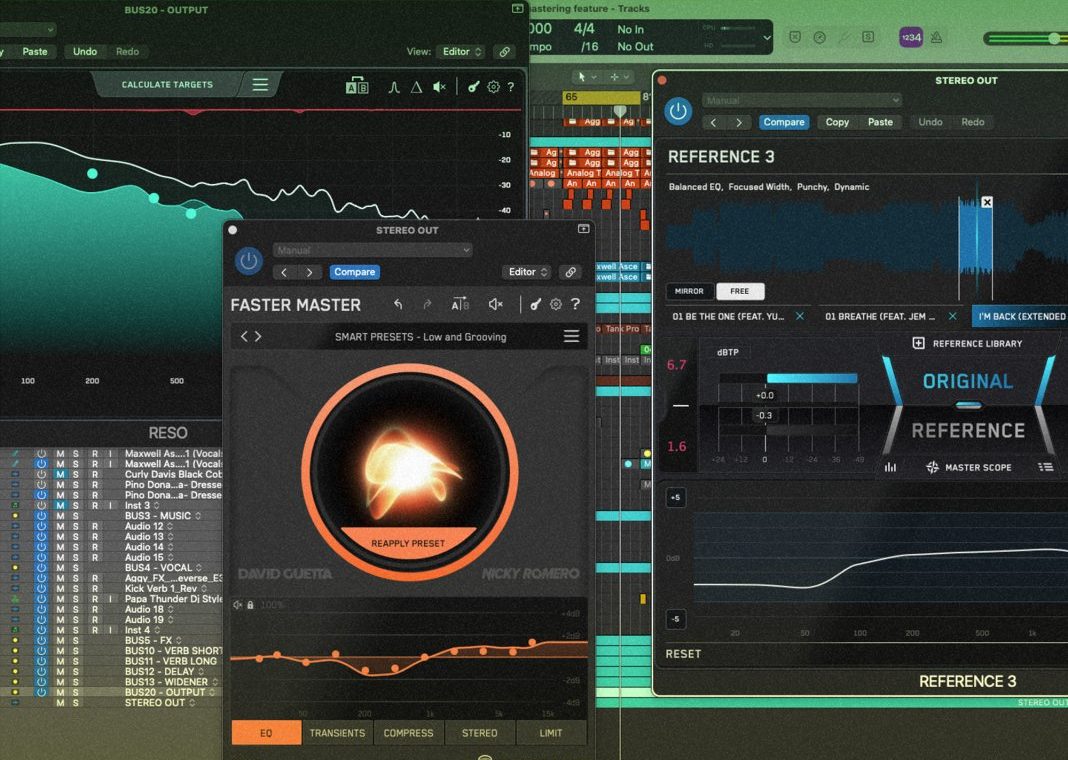Toggle A/B compare icon in Faster Master

tap(460, 304)
